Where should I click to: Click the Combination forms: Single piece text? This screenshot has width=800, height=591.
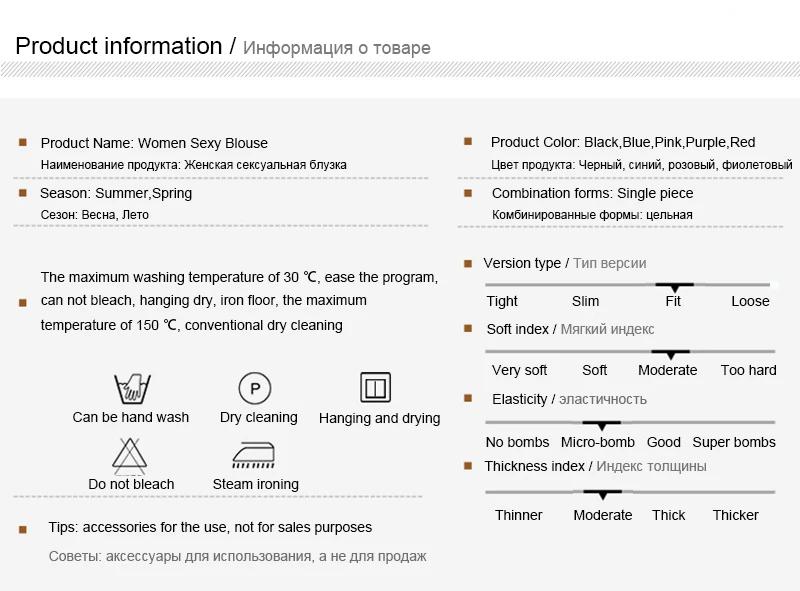[592, 193]
